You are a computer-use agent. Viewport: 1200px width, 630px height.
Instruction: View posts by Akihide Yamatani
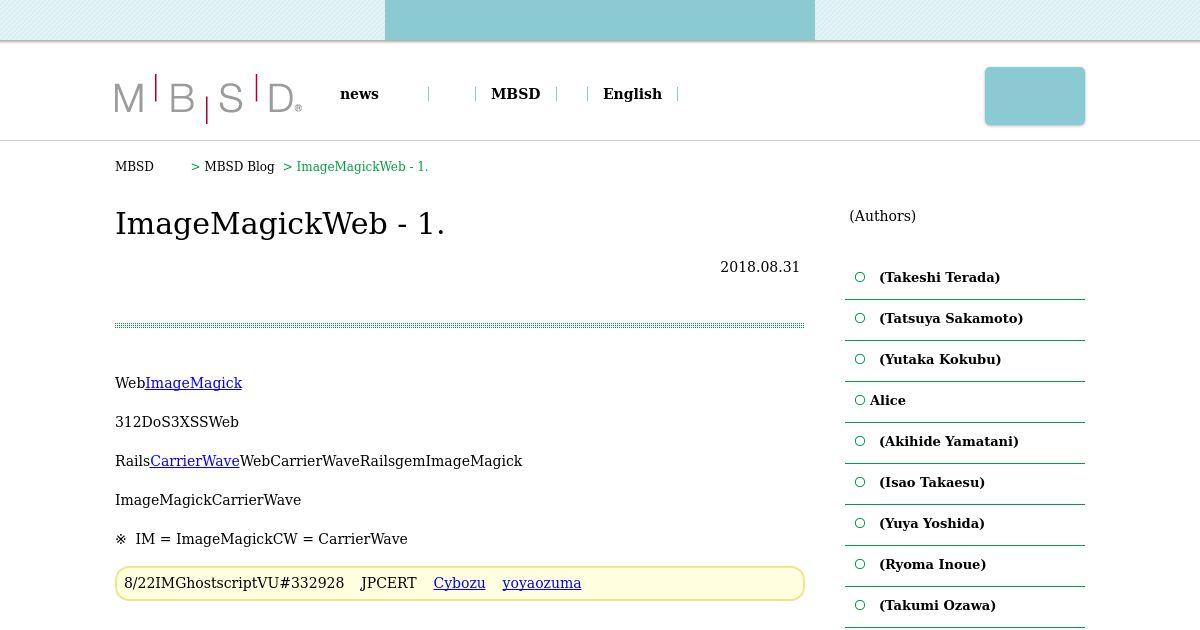pyautogui.click(x=949, y=442)
